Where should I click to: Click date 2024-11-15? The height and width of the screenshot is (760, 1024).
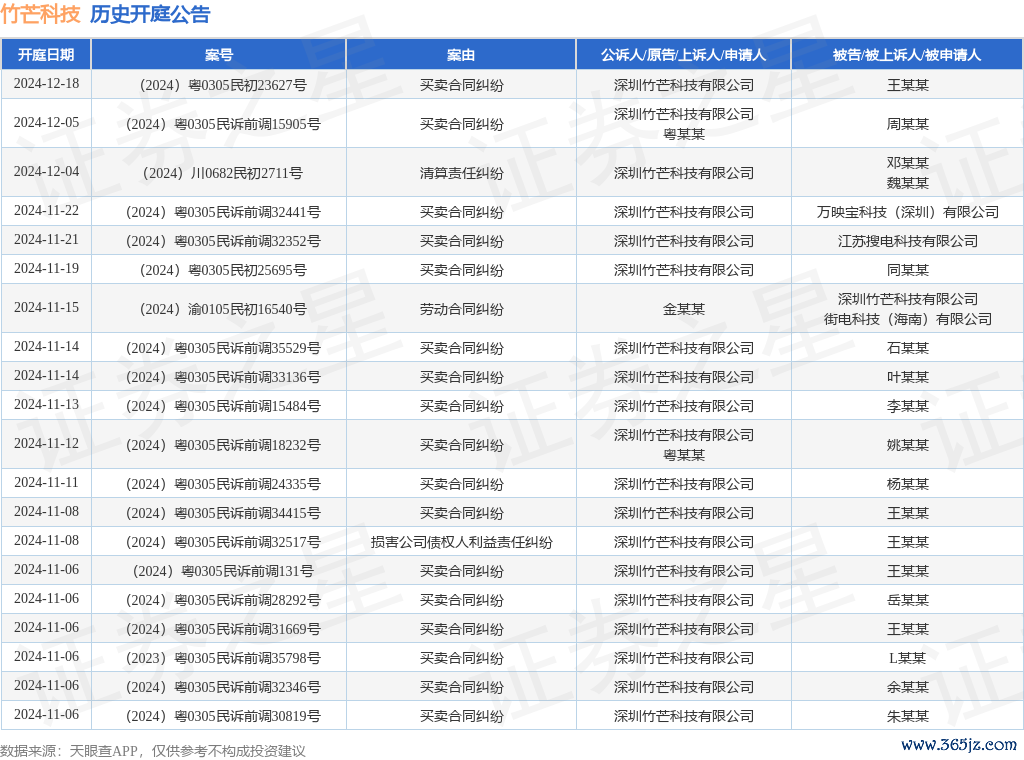point(46,308)
